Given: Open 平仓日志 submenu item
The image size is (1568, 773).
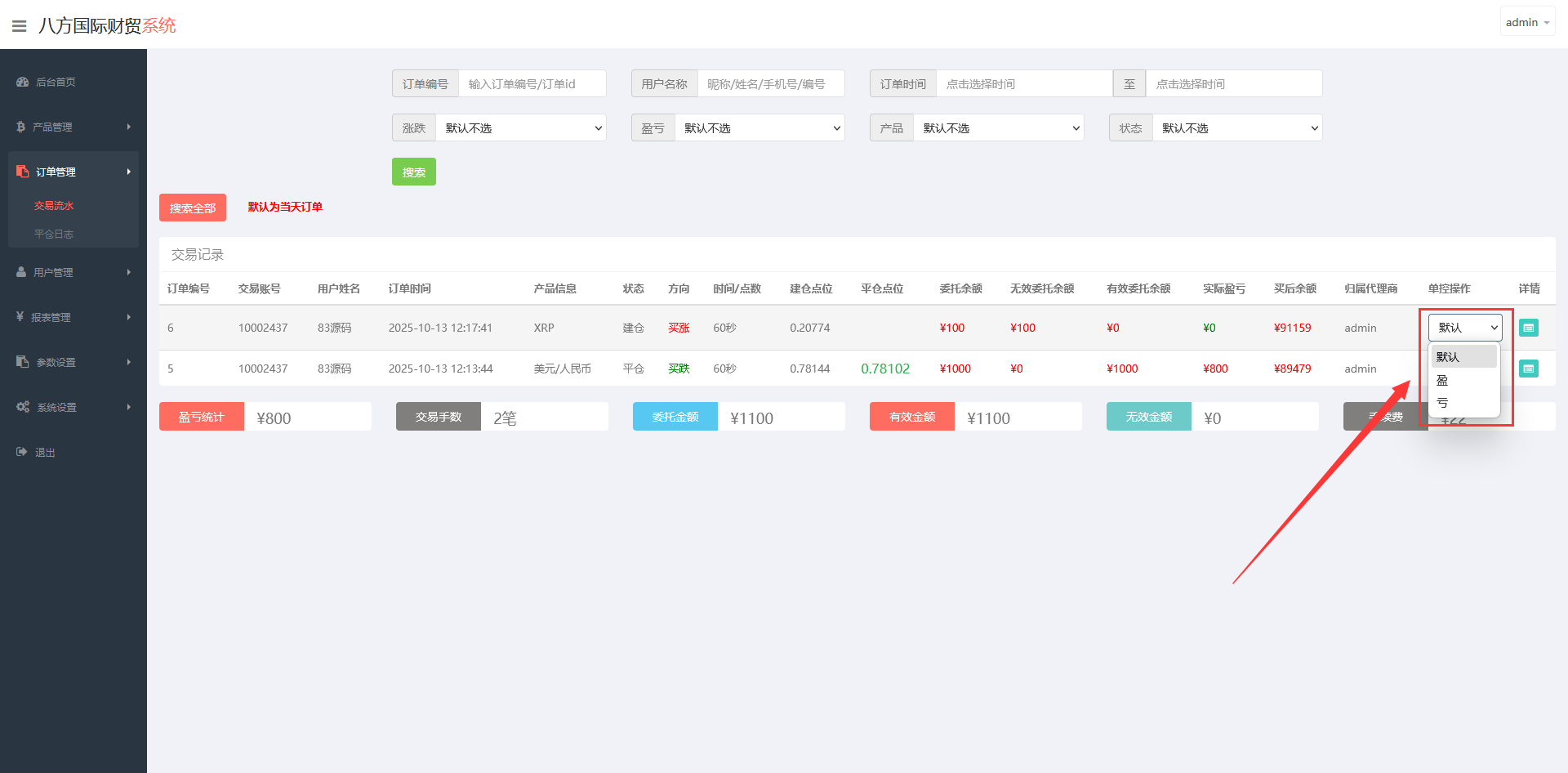Looking at the screenshot, I should tap(54, 235).
